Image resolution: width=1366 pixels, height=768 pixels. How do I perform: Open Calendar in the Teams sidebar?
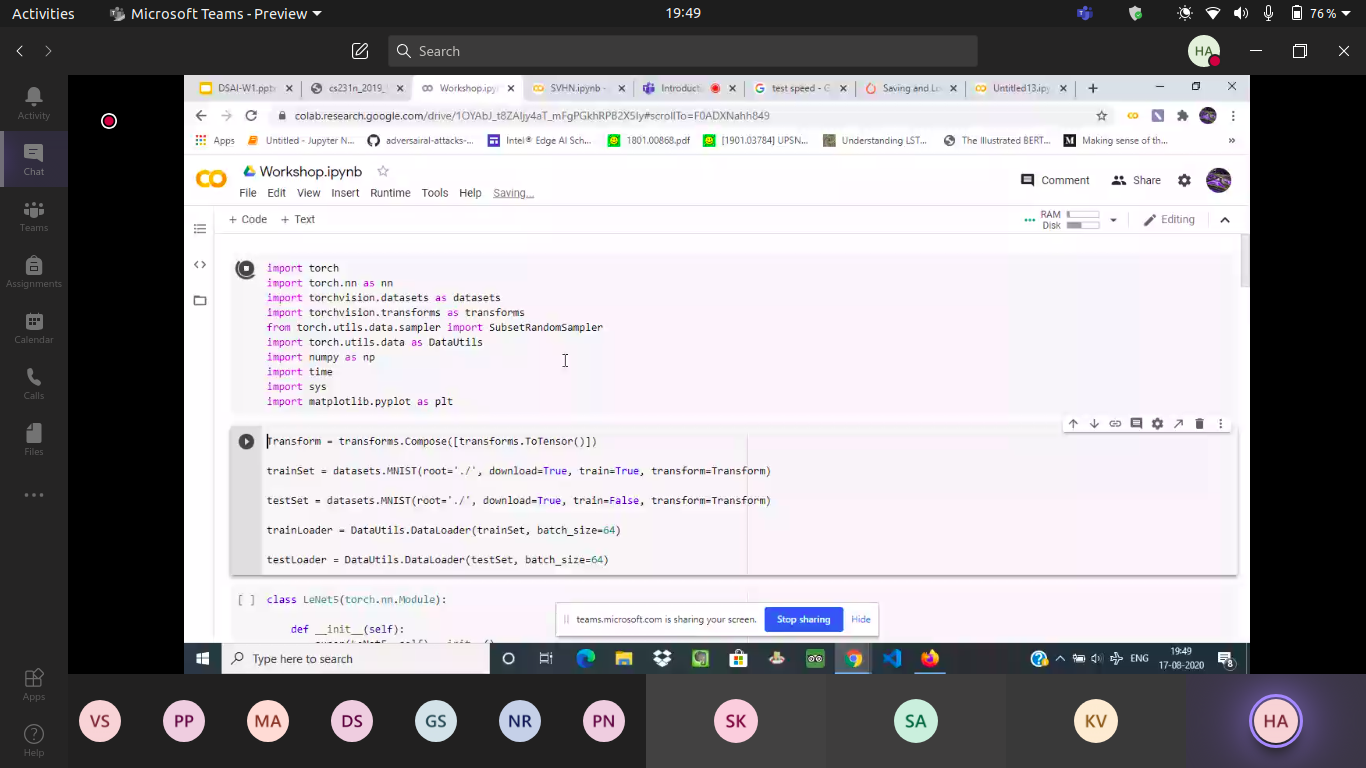pos(33,327)
